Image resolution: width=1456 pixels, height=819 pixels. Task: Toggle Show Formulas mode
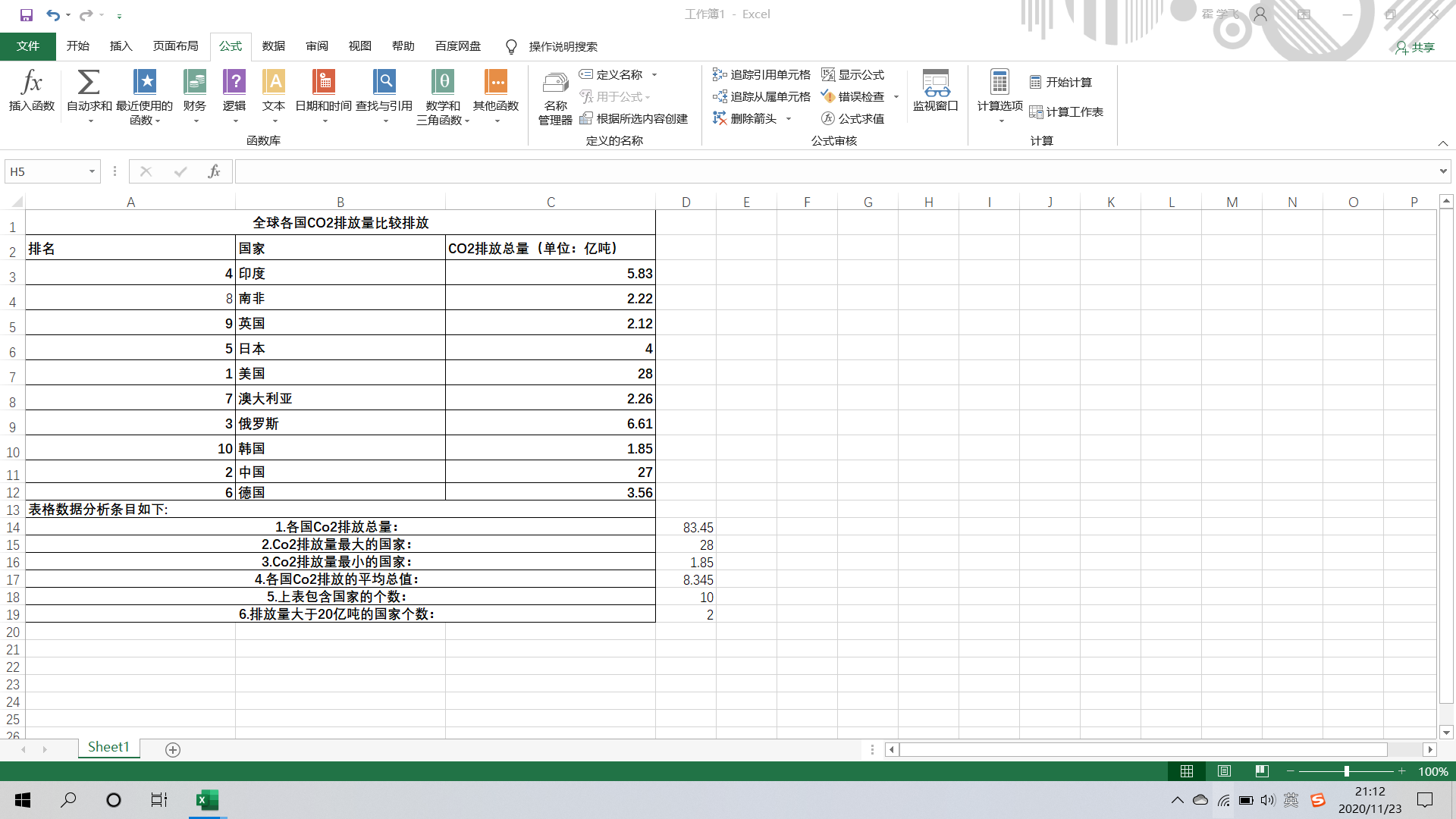click(x=853, y=74)
